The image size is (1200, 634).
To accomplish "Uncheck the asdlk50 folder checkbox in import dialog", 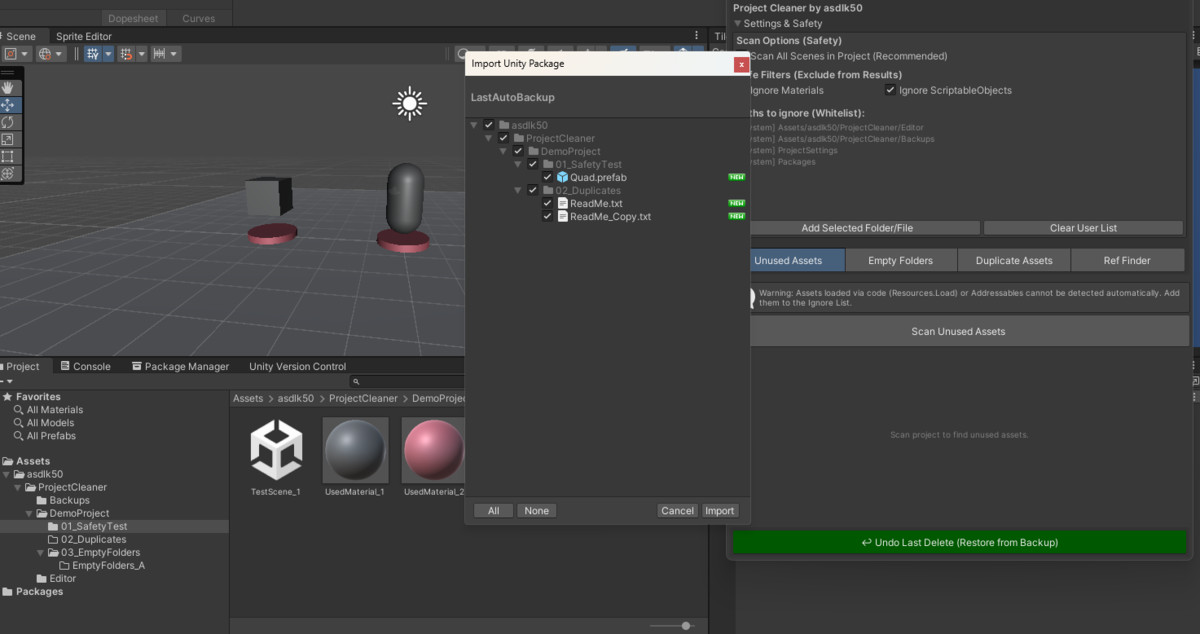I will [489, 125].
